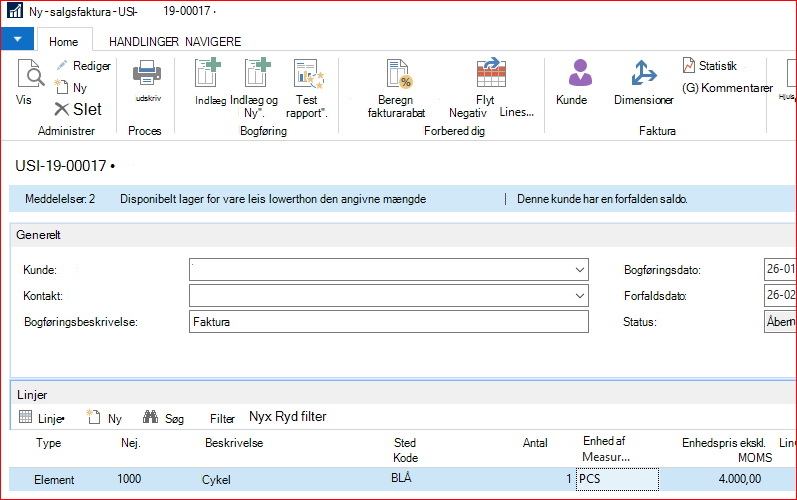Click the Vis (view) magnifier icon
797x500 pixels.
click(30, 74)
